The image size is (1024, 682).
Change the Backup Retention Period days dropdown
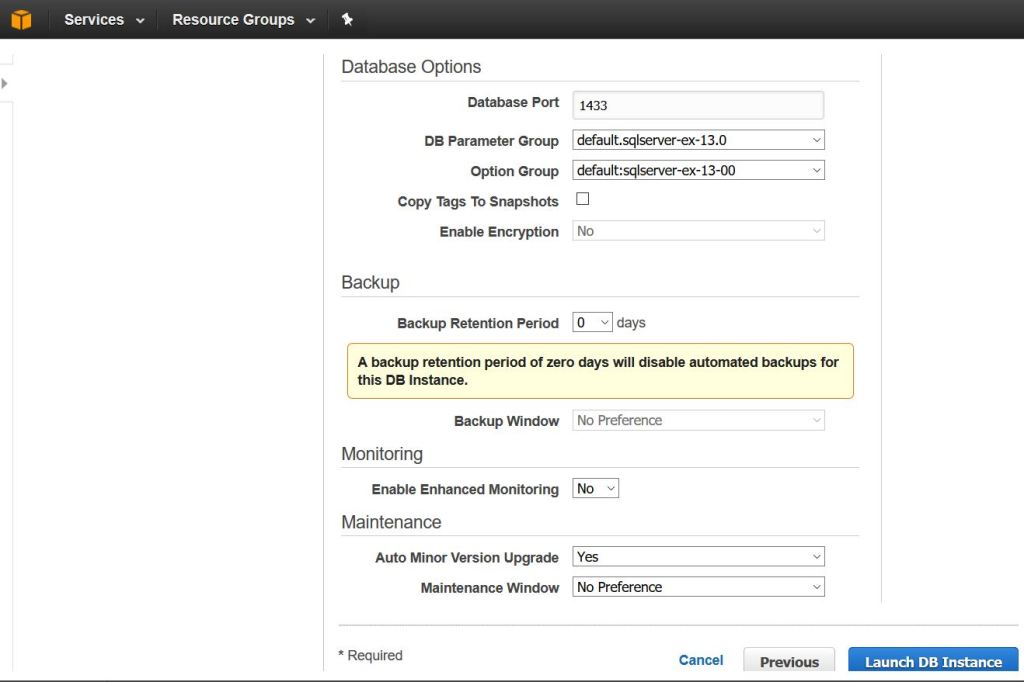click(x=593, y=322)
